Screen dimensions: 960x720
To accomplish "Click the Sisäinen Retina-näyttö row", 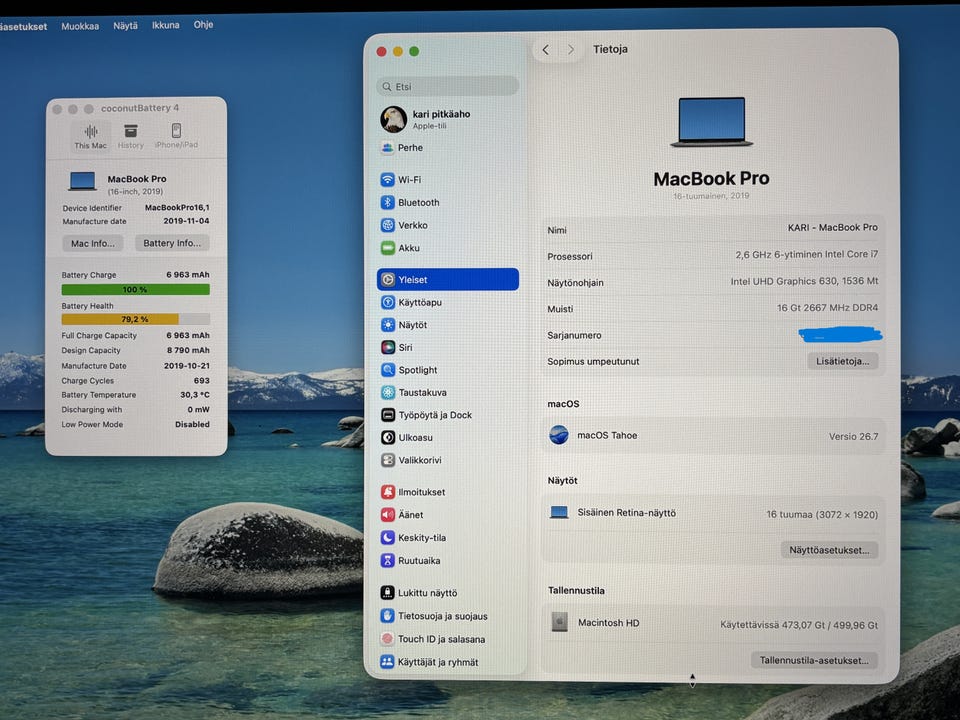I will [713, 513].
